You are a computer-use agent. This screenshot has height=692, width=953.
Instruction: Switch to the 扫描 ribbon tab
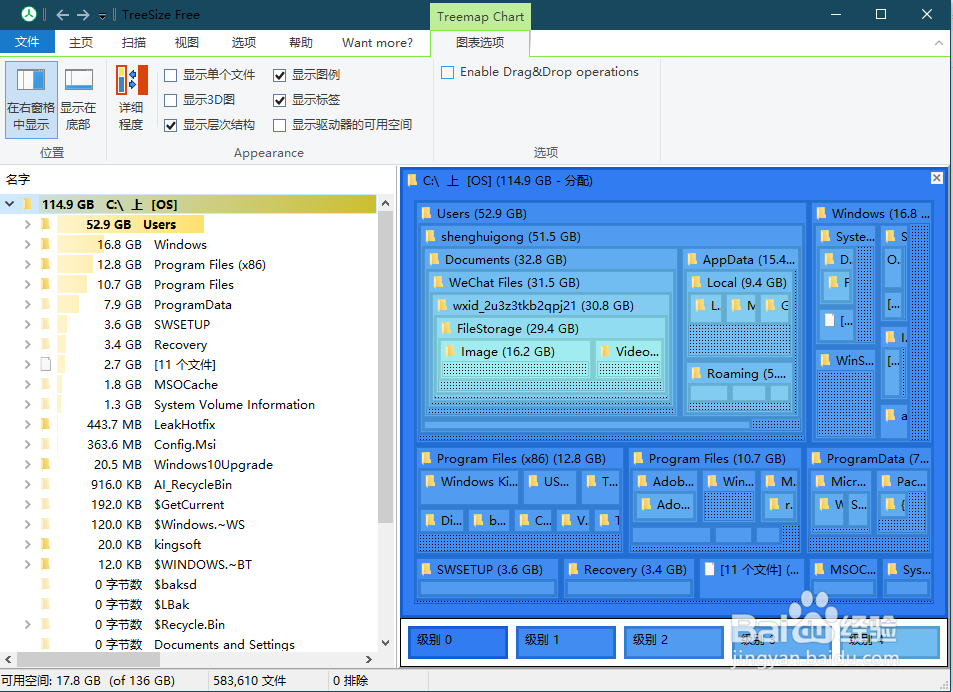[134, 43]
